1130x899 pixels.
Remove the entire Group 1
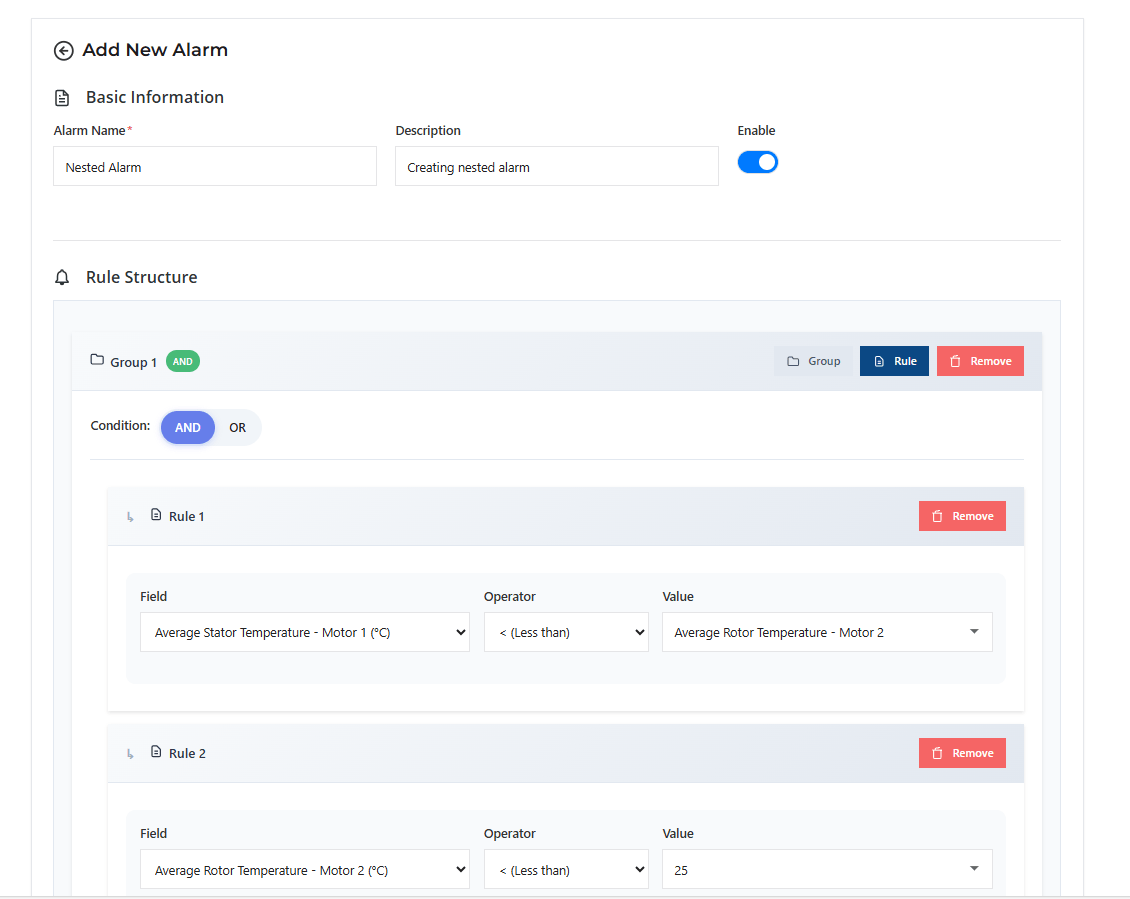point(979,361)
